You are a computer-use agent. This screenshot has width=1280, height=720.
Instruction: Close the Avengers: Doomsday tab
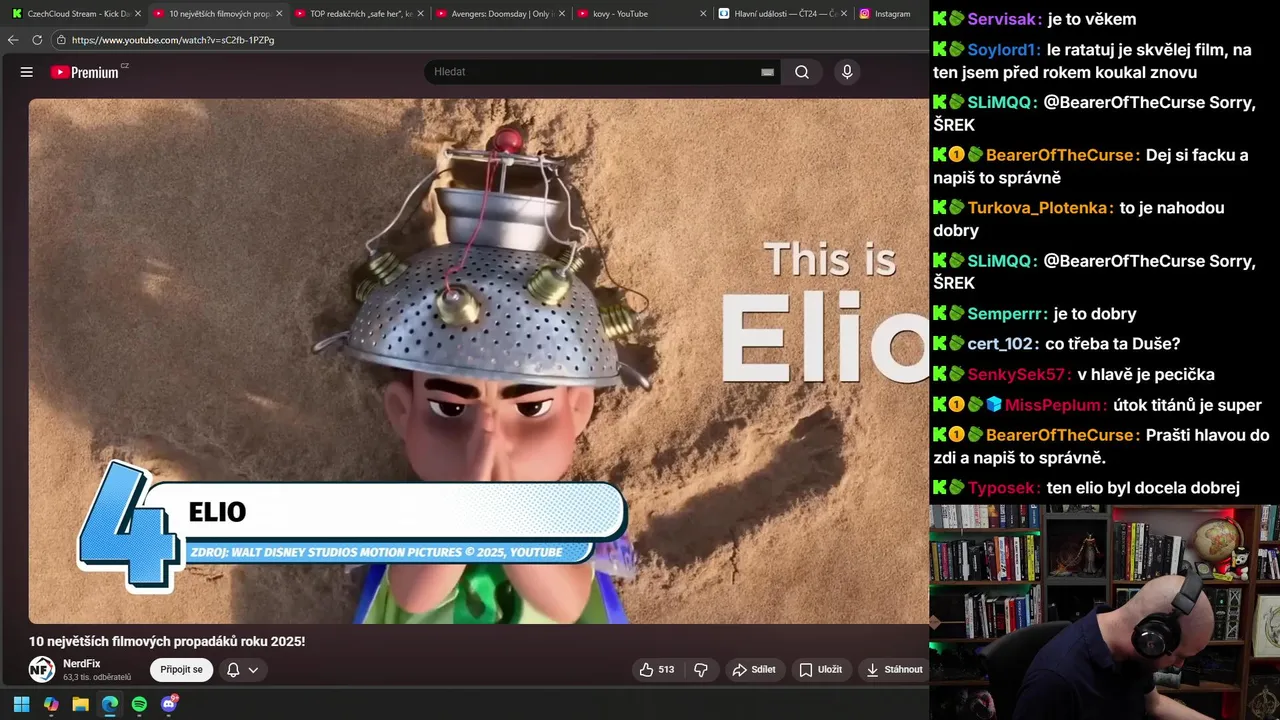click(x=562, y=14)
